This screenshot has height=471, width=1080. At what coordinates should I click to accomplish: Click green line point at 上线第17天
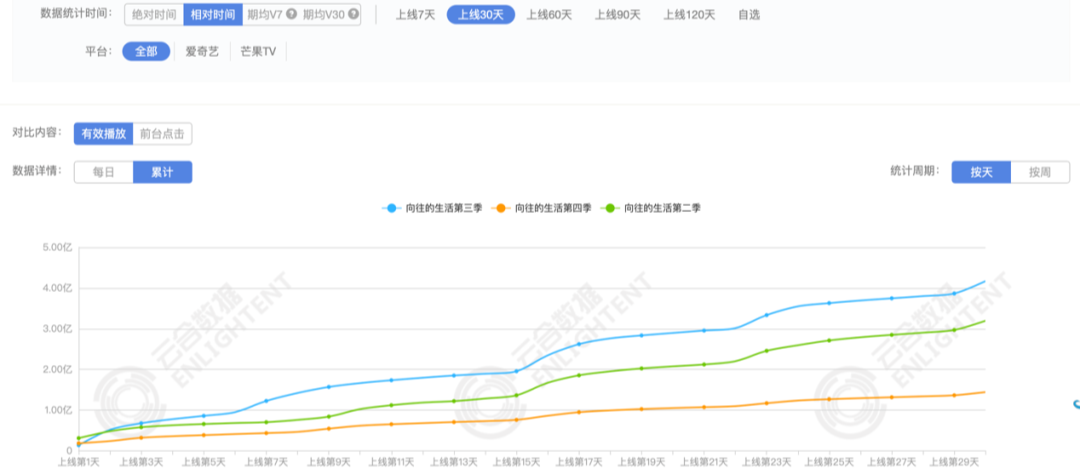tap(579, 375)
